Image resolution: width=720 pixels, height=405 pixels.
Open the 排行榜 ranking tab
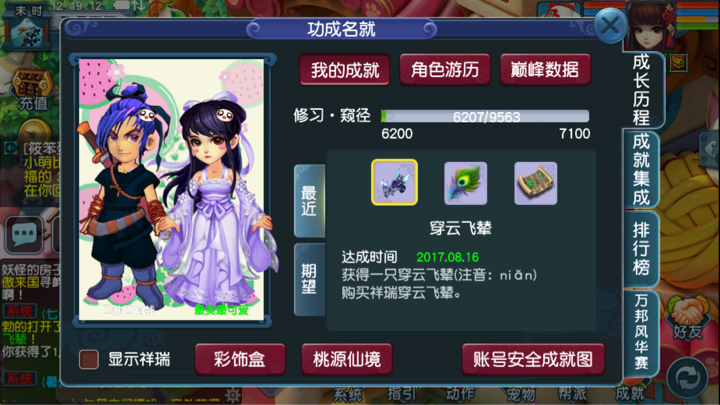pyautogui.click(x=641, y=248)
